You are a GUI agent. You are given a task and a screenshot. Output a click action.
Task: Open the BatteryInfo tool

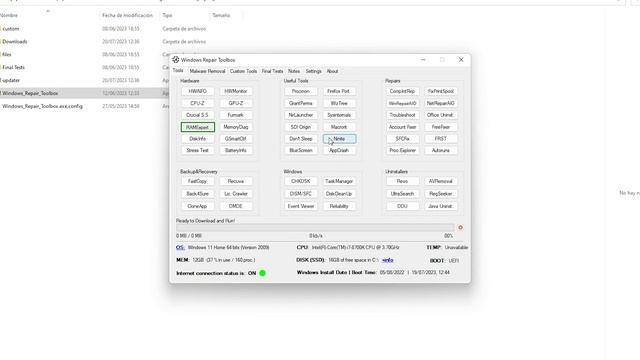coord(236,150)
